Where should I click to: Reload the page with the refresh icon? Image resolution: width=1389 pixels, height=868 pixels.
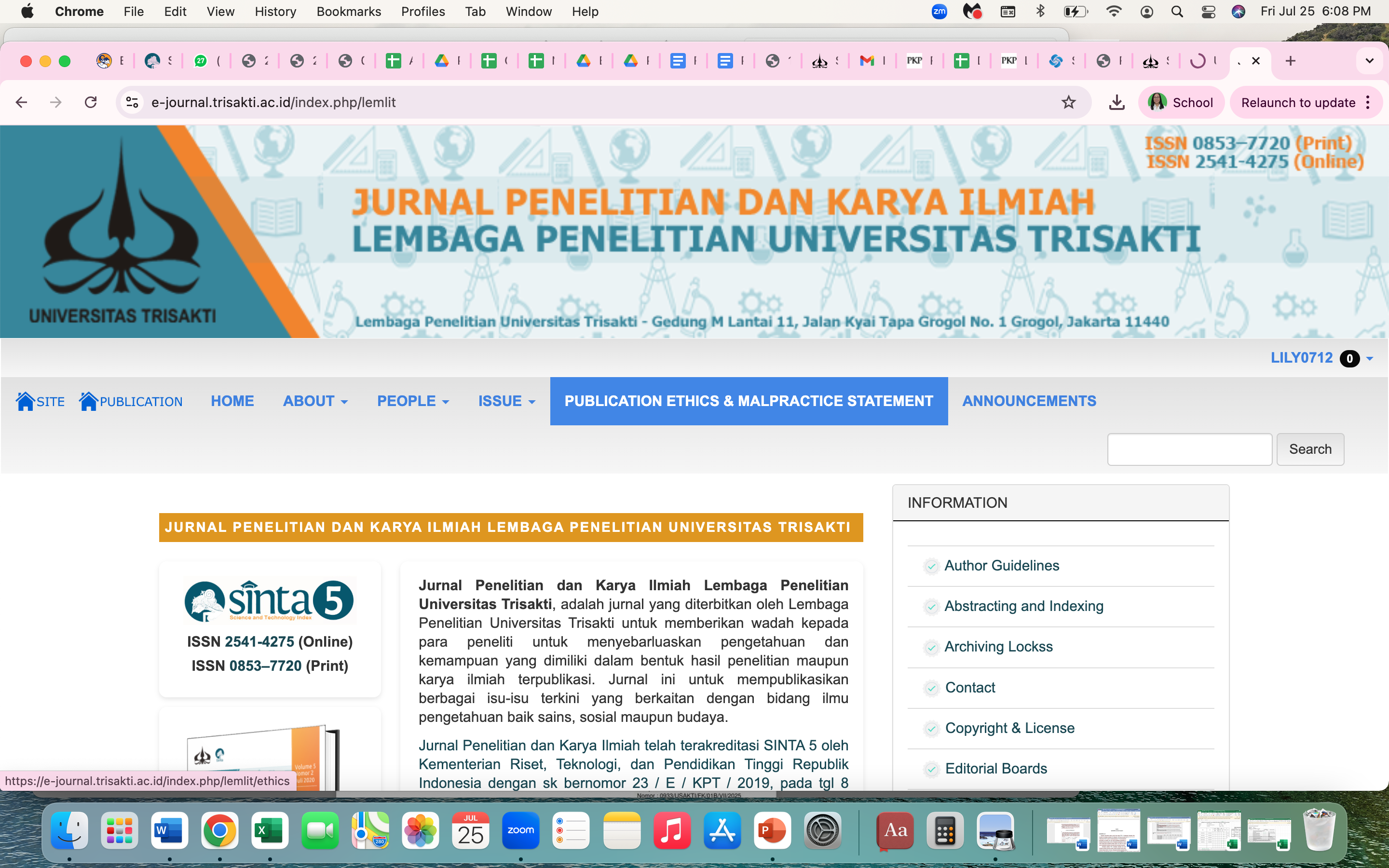click(x=91, y=102)
